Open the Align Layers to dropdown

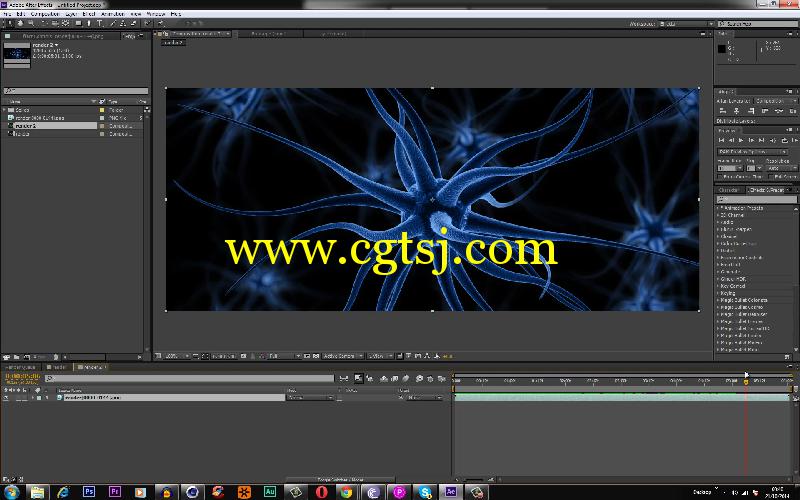(x=776, y=101)
